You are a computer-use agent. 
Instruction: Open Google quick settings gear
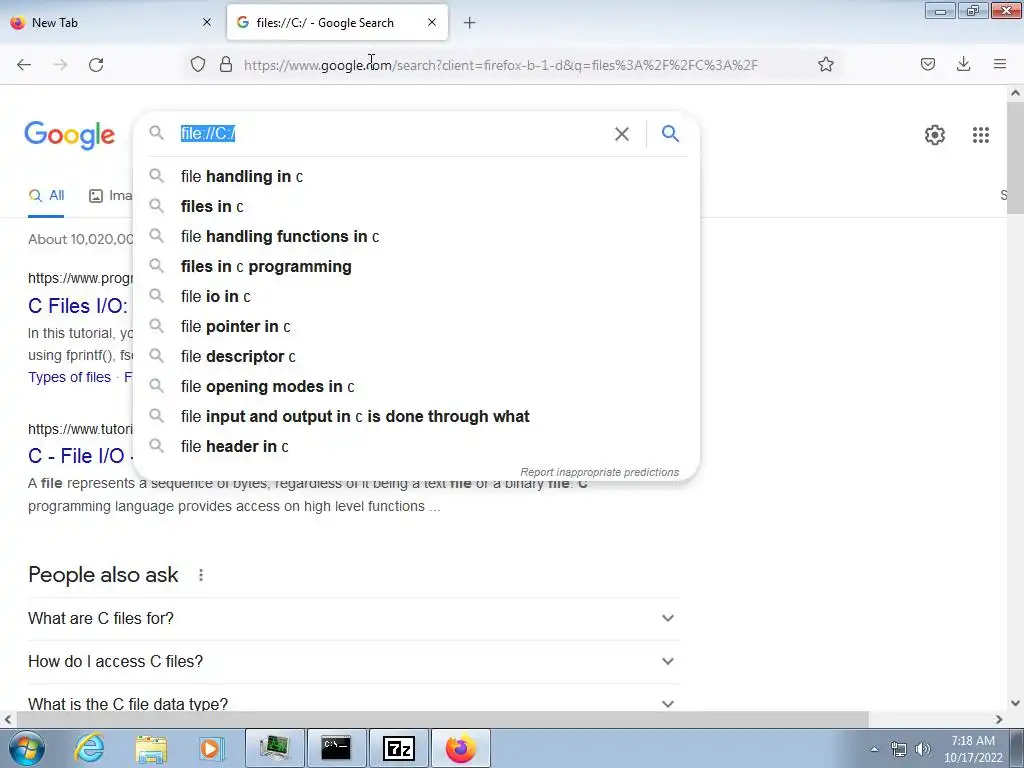(x=935, y=135)
